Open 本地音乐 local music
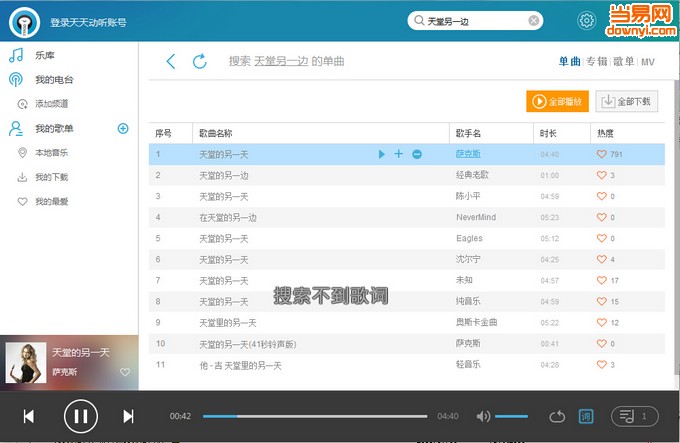Image resolution: width=680 pixels, height=443 pixels. pos(52,153)
